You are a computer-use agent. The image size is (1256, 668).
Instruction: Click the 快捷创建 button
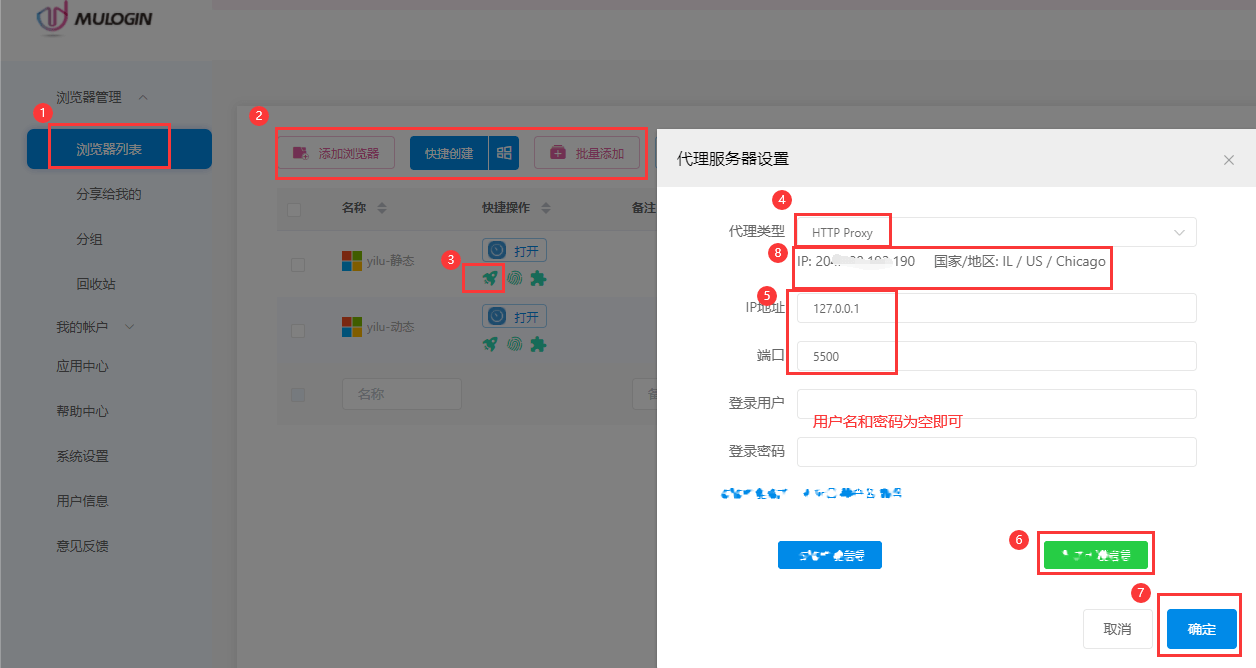click(x=449, y=153)
